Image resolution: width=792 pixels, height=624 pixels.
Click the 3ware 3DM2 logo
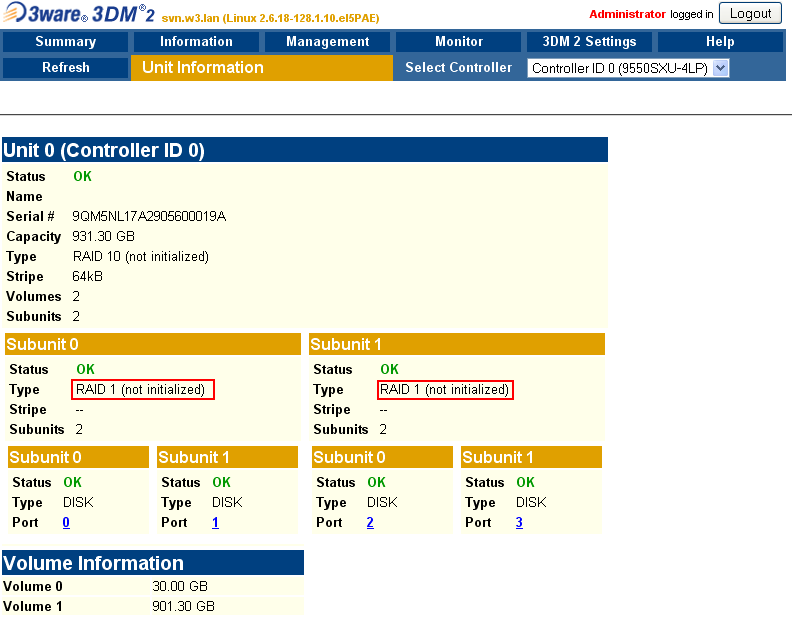point(78,14)
